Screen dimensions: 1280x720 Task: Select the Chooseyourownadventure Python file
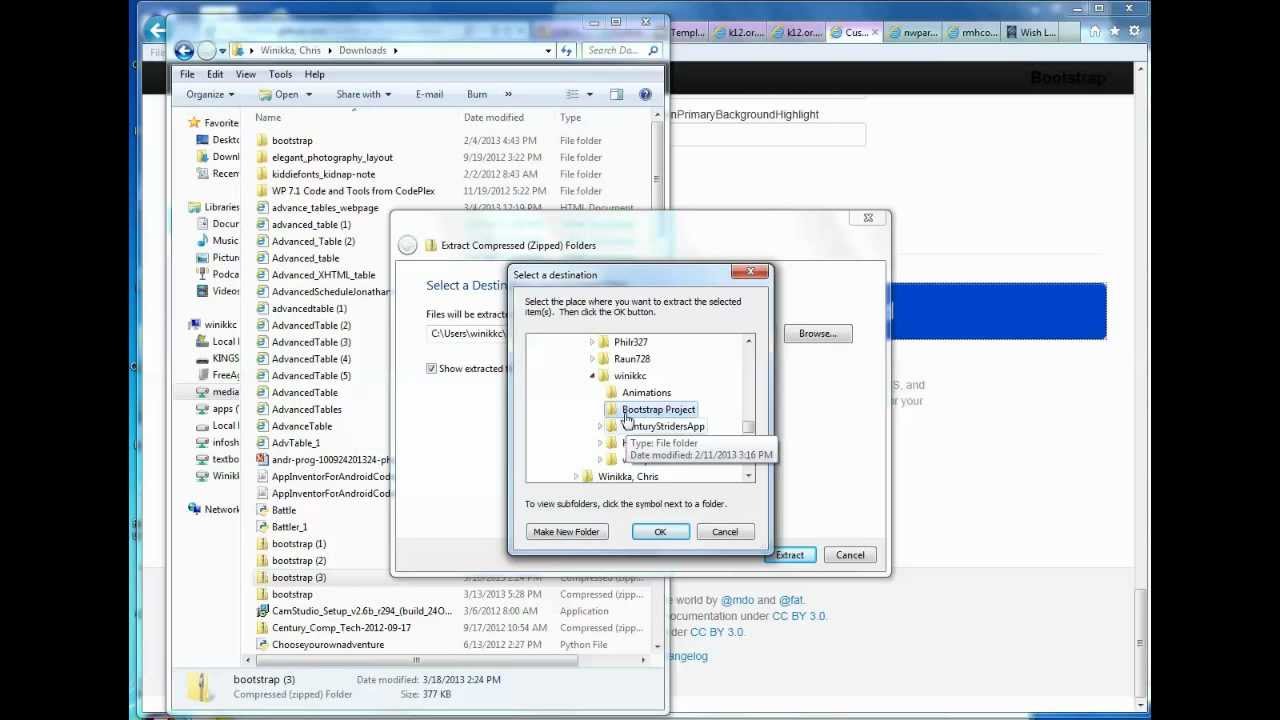[x=328, y=645]
